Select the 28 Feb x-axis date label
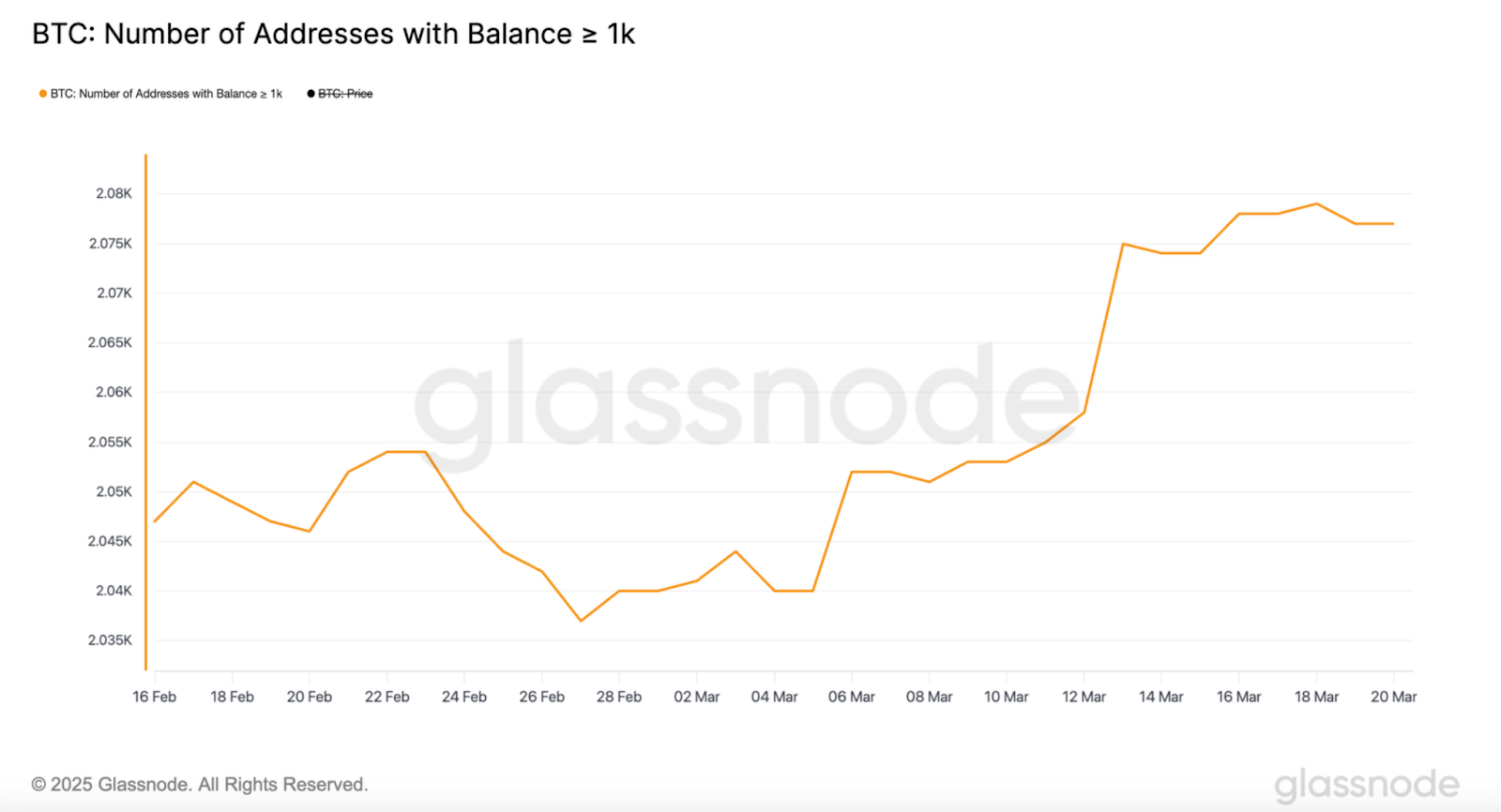1501x812 pixels. [619, 697]
